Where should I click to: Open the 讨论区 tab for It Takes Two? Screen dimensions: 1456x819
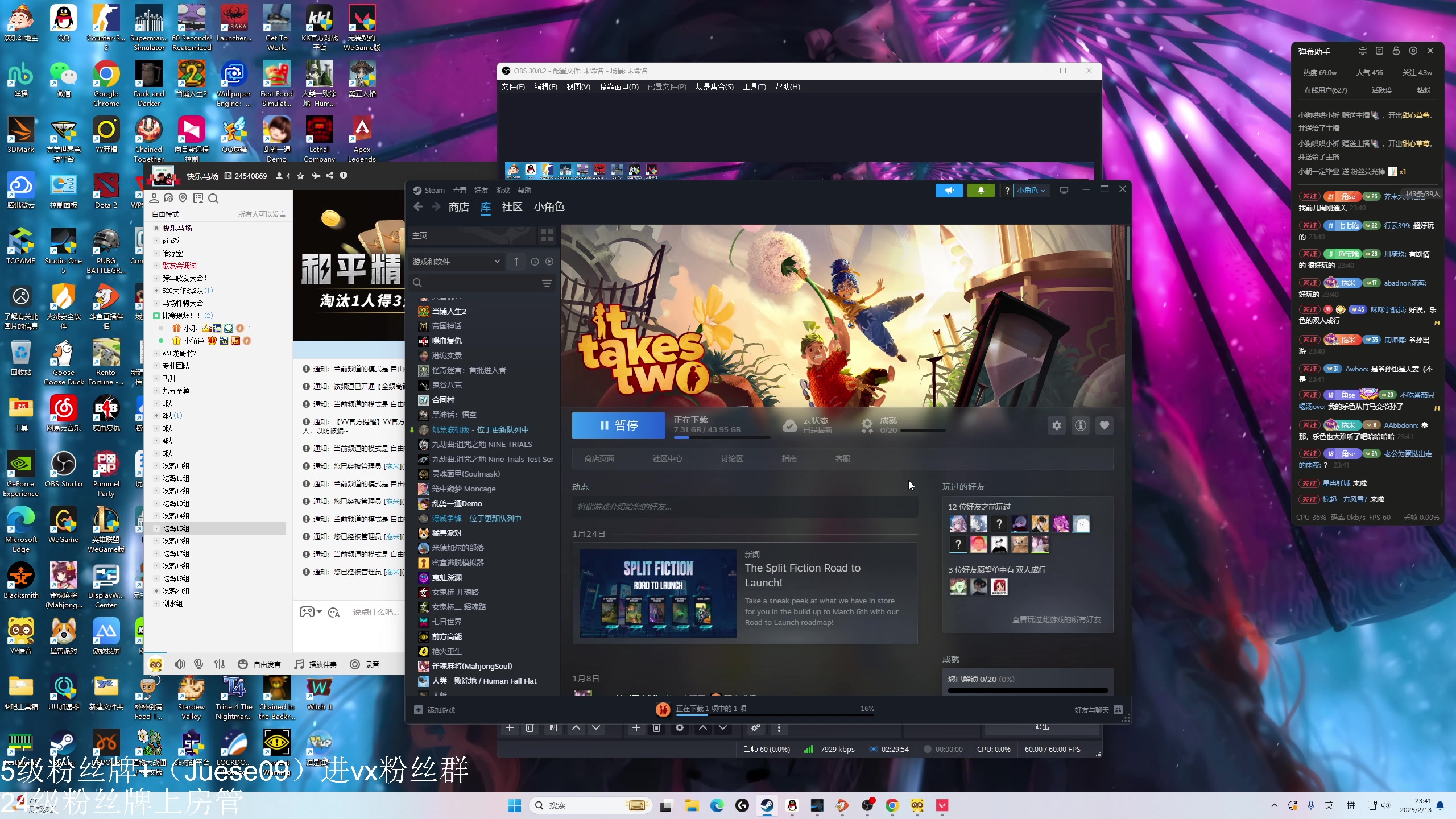(x=732, y=458)
